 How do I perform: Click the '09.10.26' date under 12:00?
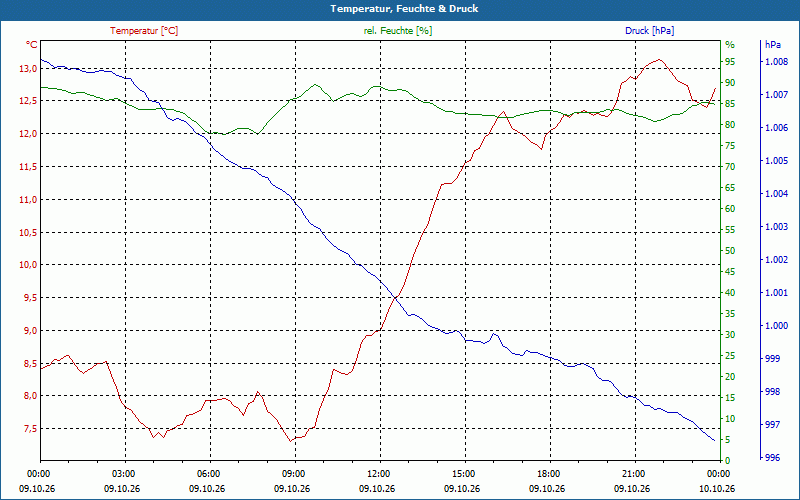[x=377, y=488]
